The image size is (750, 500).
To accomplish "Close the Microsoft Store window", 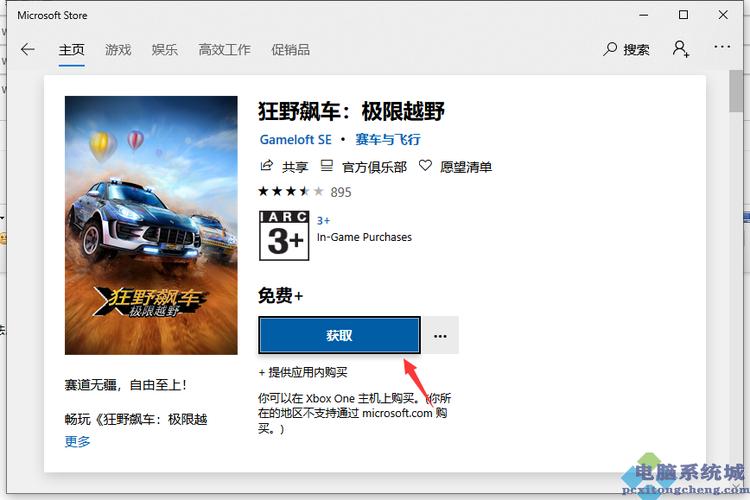I will tap(723, 15).
